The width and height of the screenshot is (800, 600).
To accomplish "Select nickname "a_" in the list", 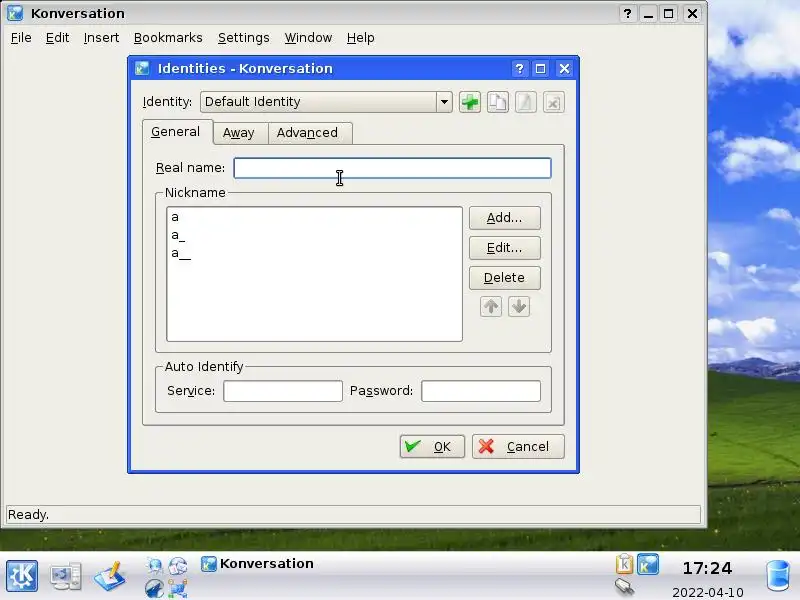I will [x=314, y=235].
